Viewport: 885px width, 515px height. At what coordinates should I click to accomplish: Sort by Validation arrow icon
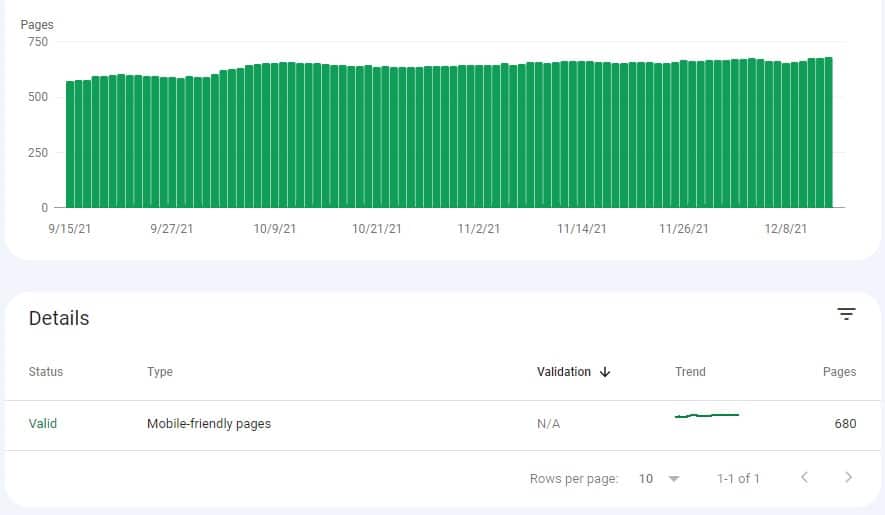tap(605, 372)
